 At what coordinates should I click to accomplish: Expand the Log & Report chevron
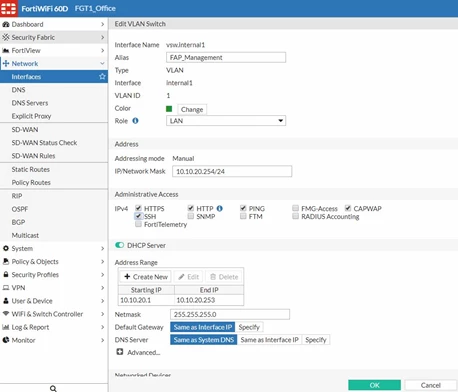coord(102,327)
